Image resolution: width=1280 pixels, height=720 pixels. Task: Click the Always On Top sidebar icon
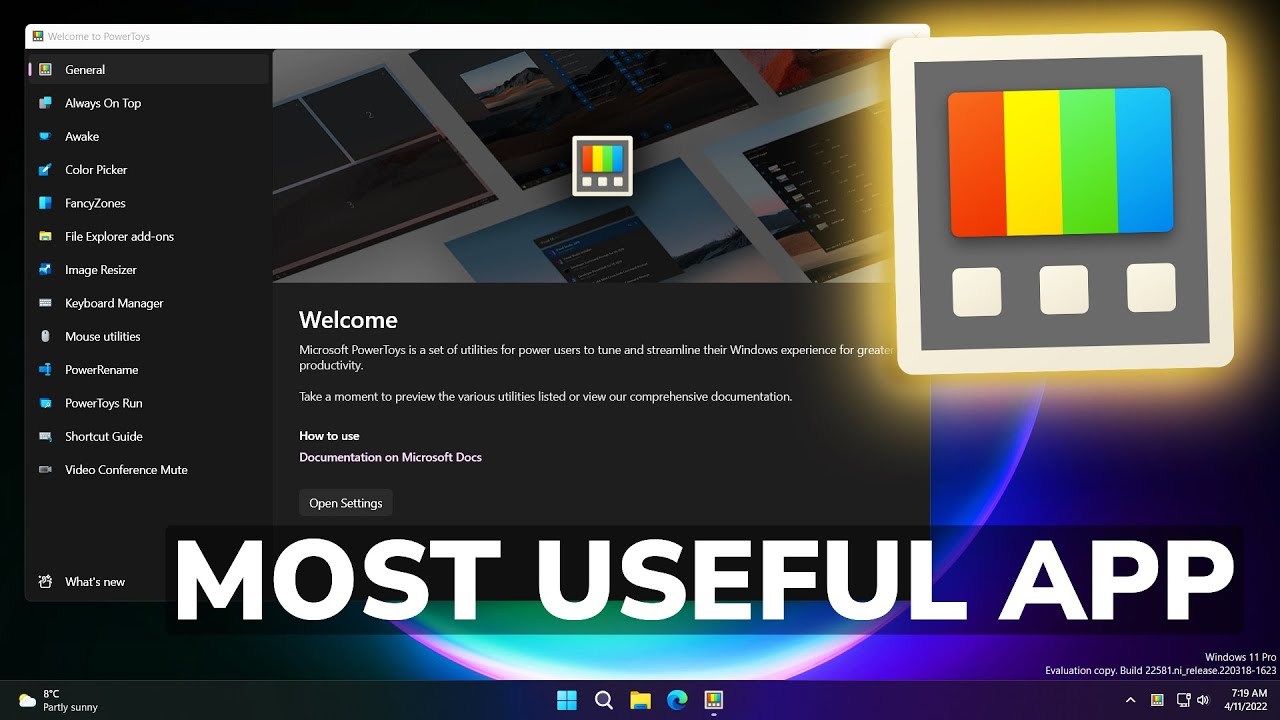45,103
